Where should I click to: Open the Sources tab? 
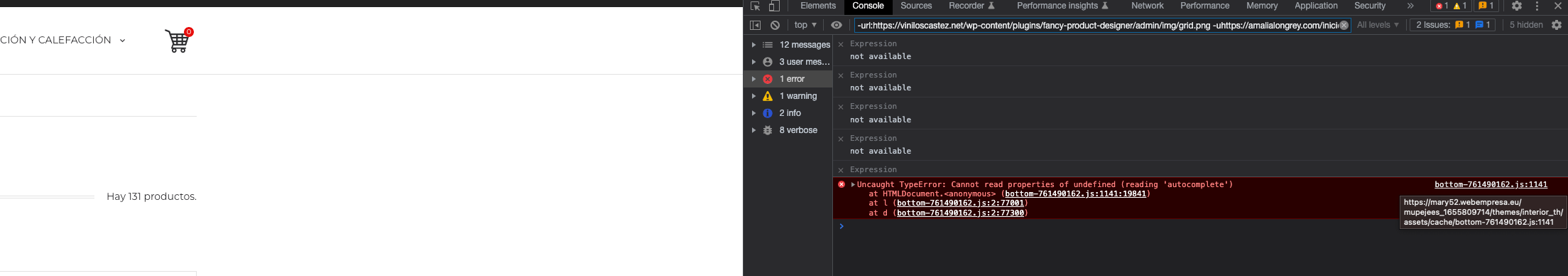(916, 6)
